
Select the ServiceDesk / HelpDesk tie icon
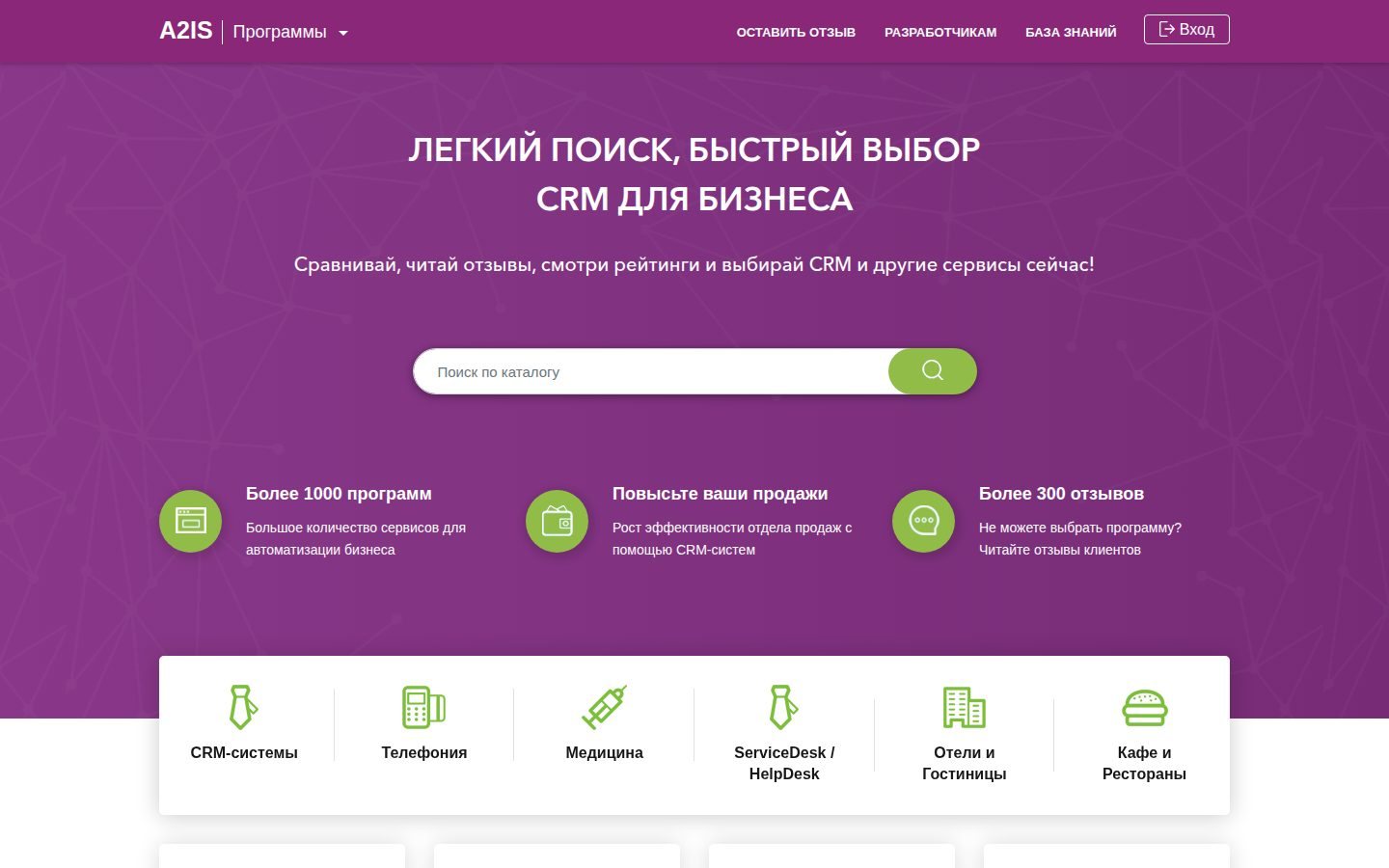click(x=783, y=707)
